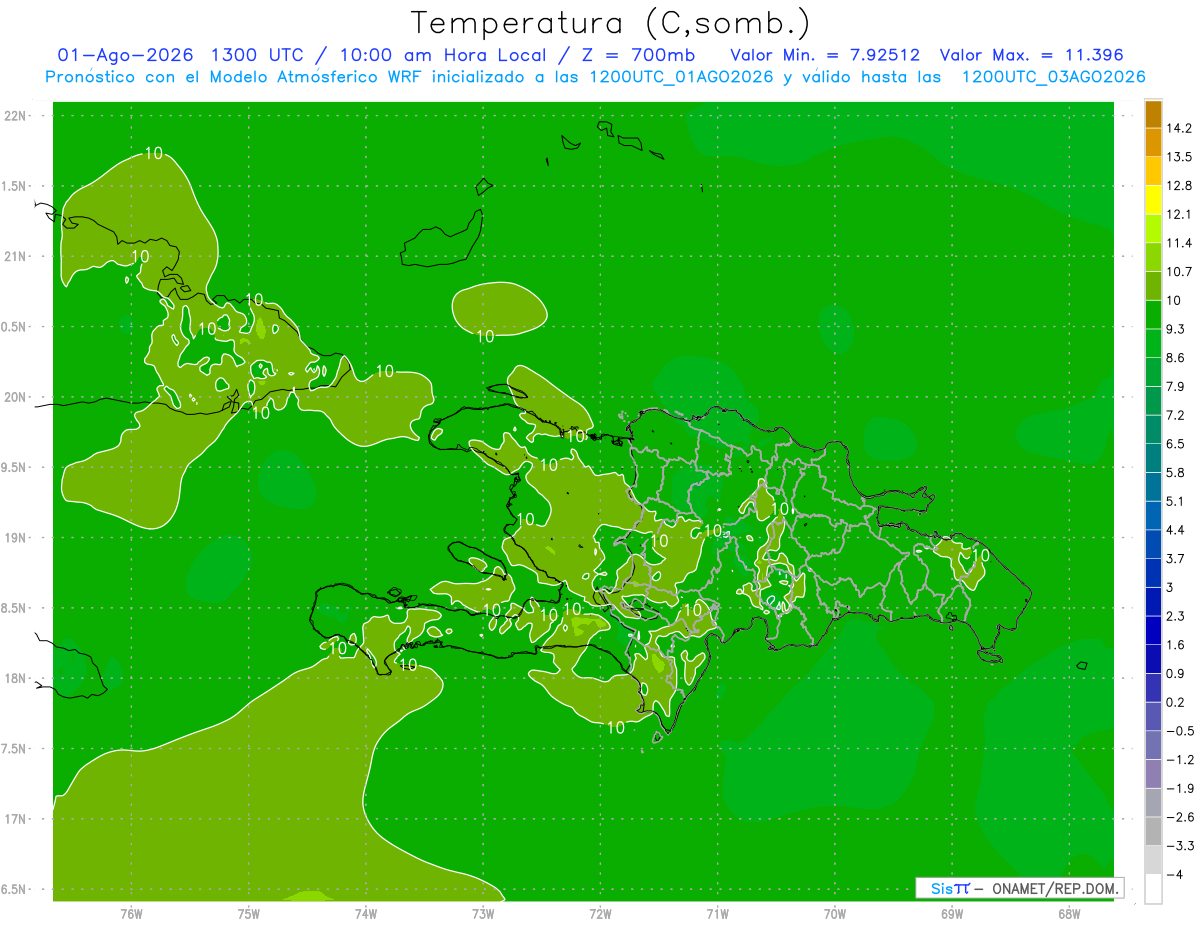
Task: Click "Valor Max. = 11.396" text
Action: pos(1031,55)
